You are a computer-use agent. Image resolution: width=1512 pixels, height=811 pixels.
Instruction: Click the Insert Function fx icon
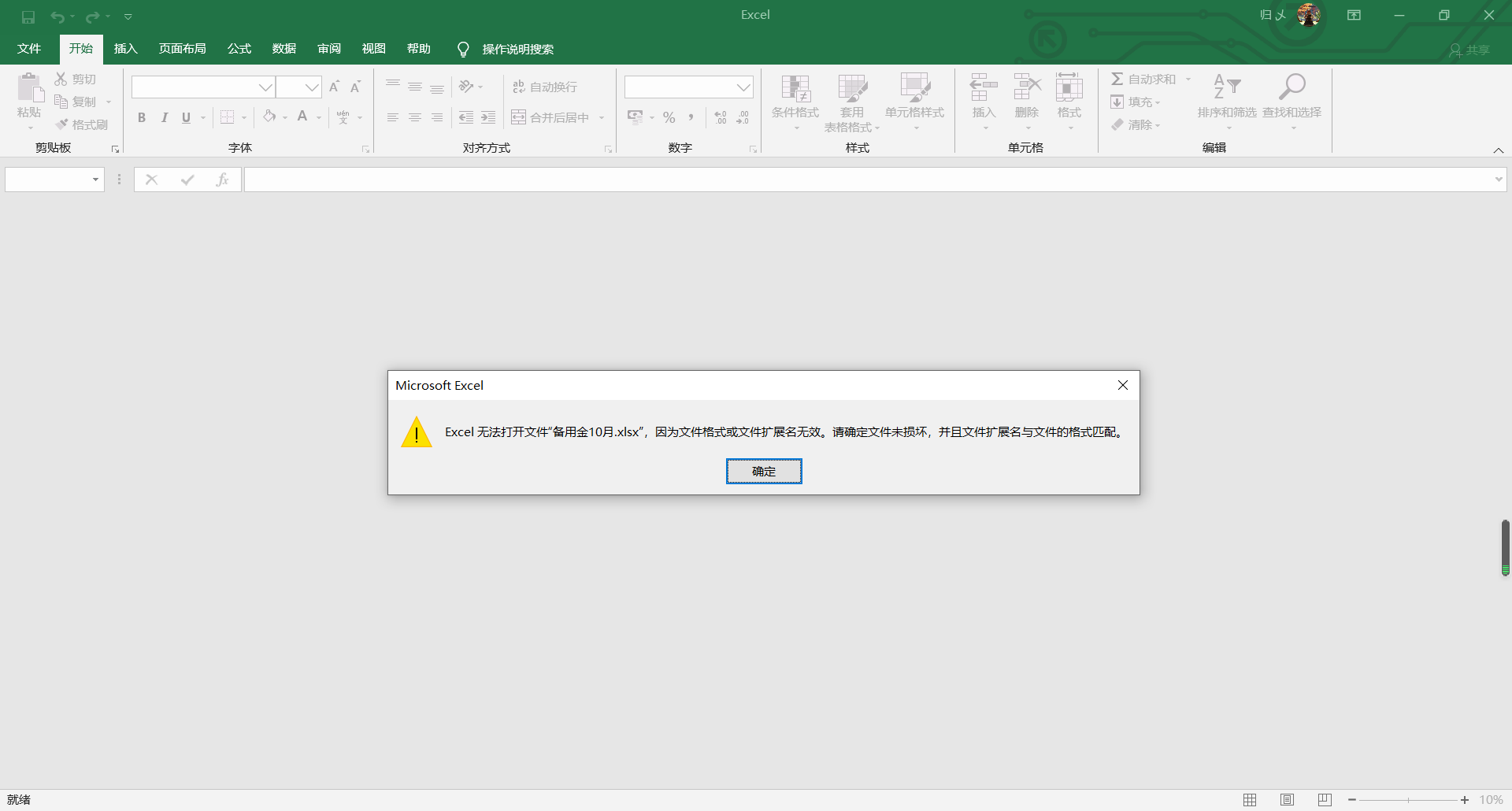[223, 180]
